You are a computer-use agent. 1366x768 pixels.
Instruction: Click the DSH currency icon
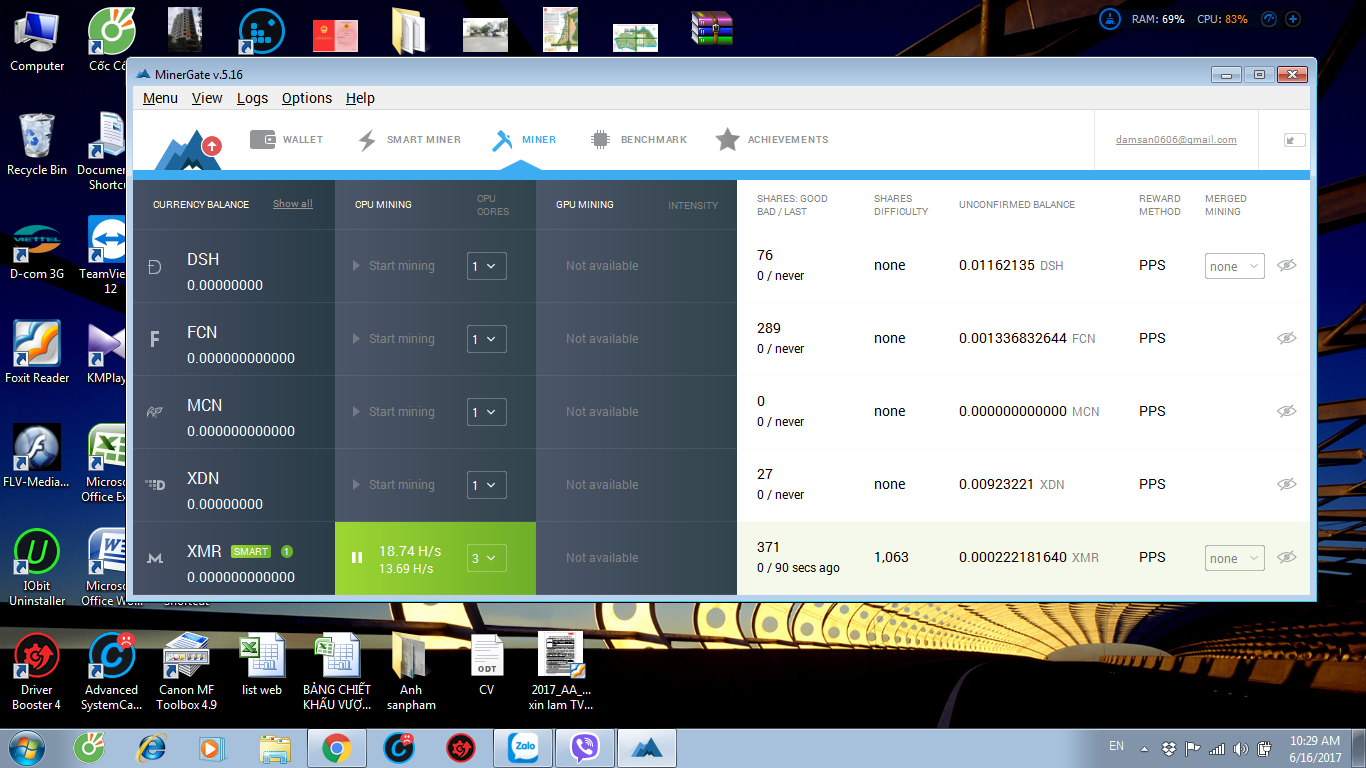point(154,267)
